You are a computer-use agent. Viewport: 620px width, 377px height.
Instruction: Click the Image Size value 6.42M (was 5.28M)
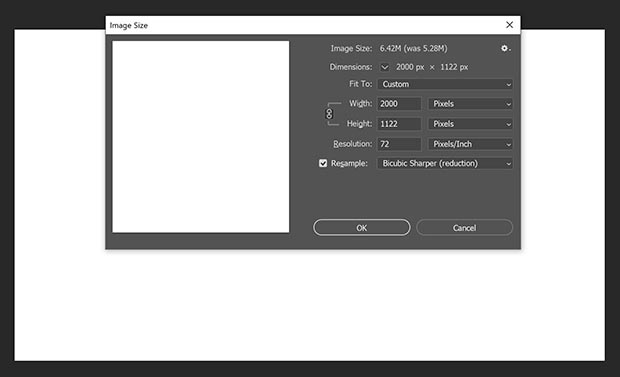pyautogui.click(x=414, y=48)
